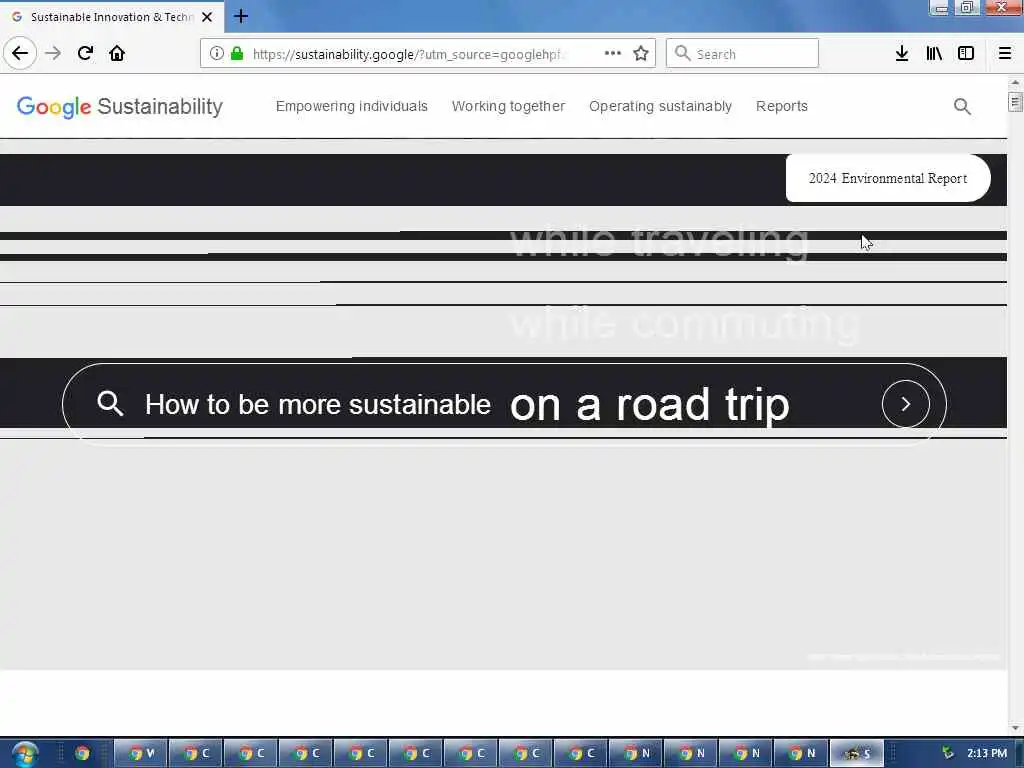Switch to the taskbar window labeled V
Viewport: 1024px width, 768px height.
[141, 754]
